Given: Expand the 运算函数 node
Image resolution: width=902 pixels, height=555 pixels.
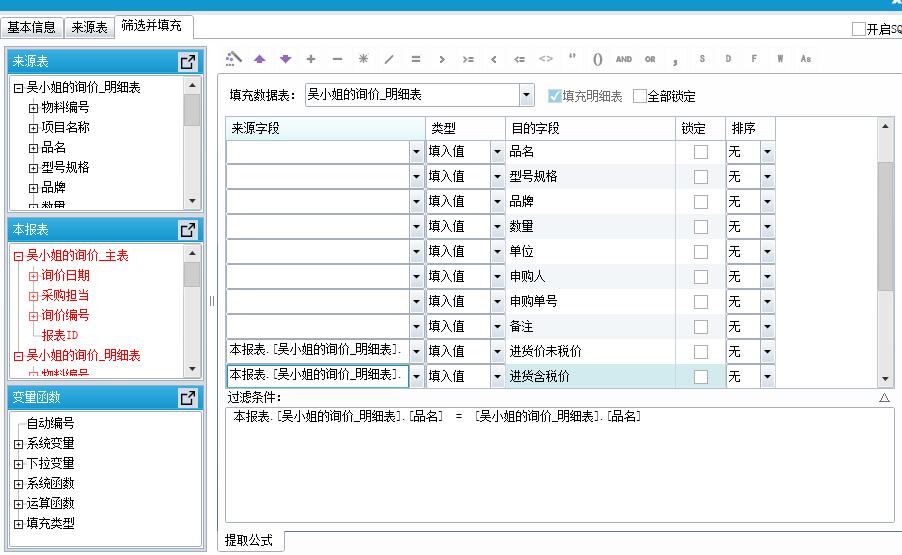Looking at the screenshot, I should pos(18,504).
